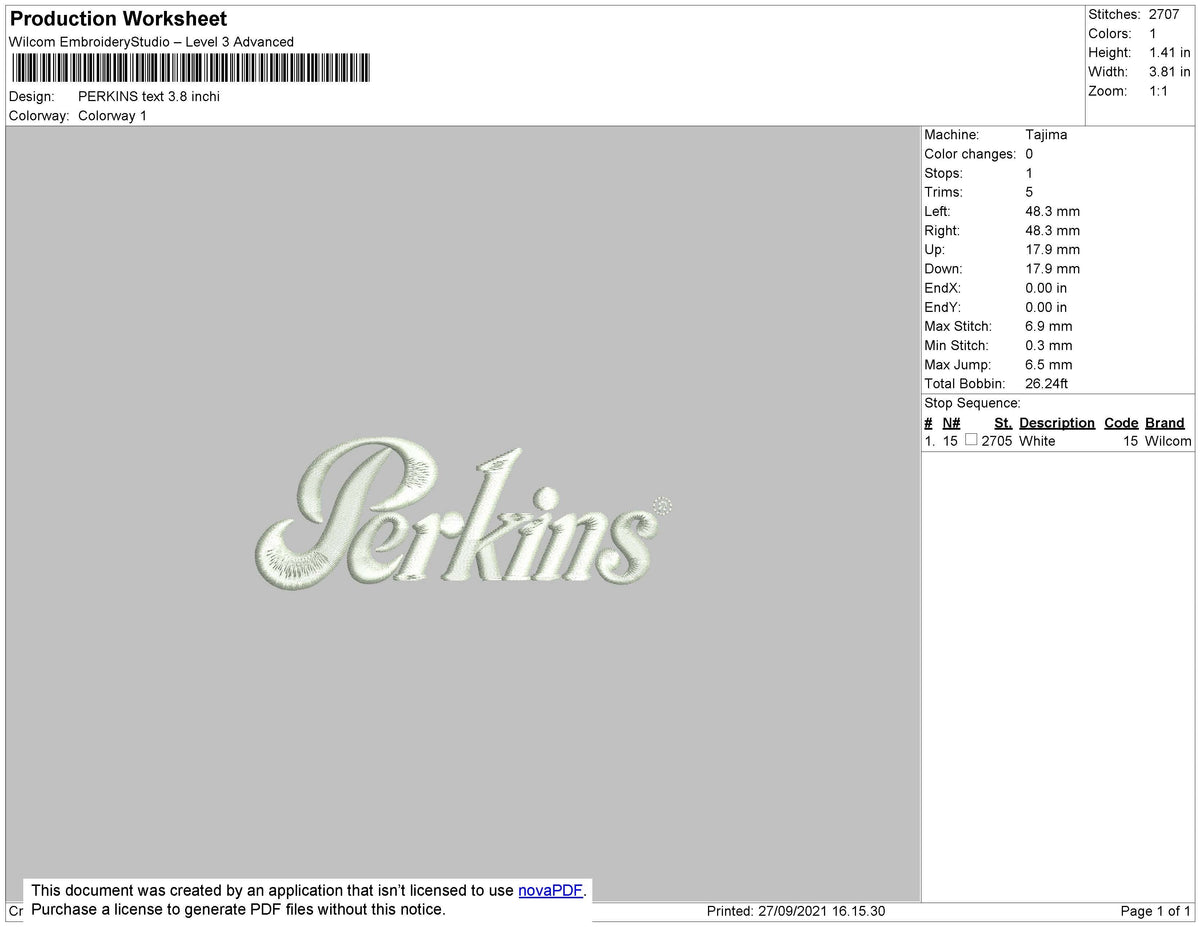Screen dimensions: 1200x927
Task: Click the 'Code' column header
Action: tap(1121, 423)
